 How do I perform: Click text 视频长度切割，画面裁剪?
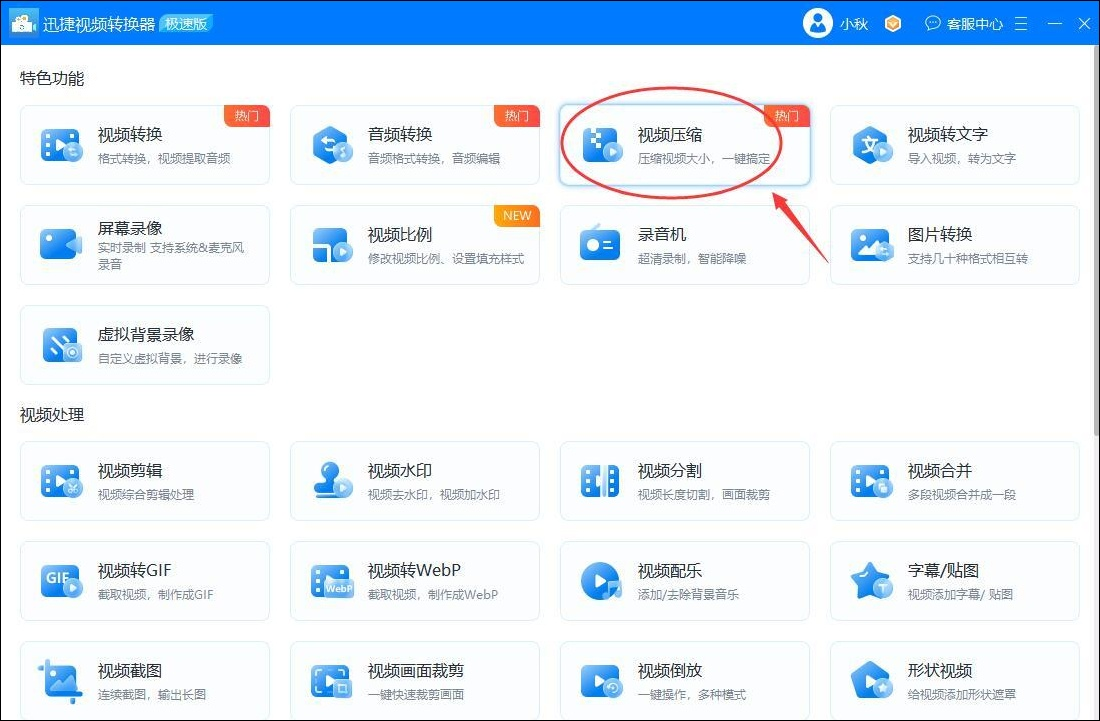[704, 494]
